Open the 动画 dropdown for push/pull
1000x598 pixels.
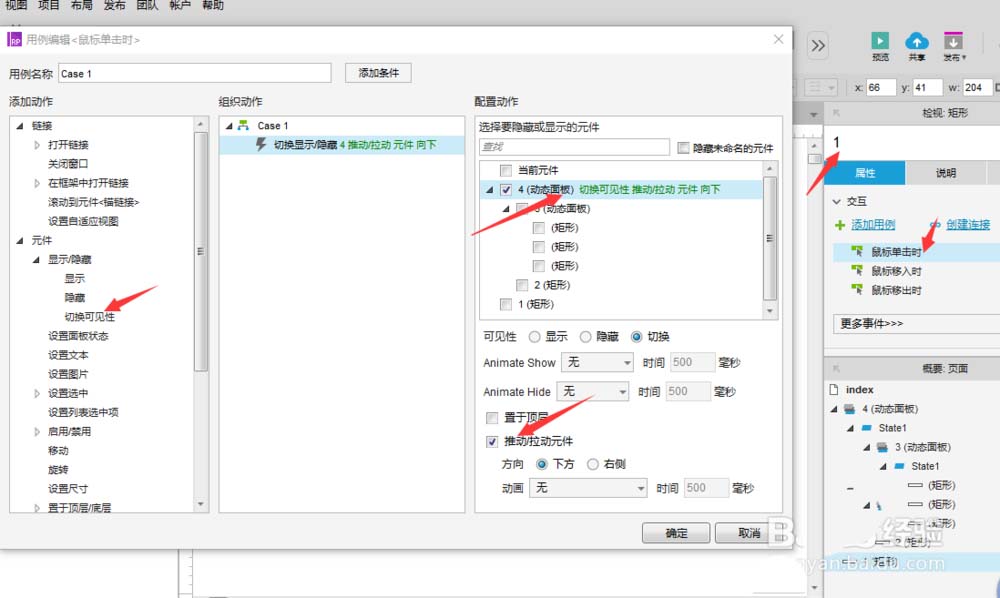click(x=587, y=488)
